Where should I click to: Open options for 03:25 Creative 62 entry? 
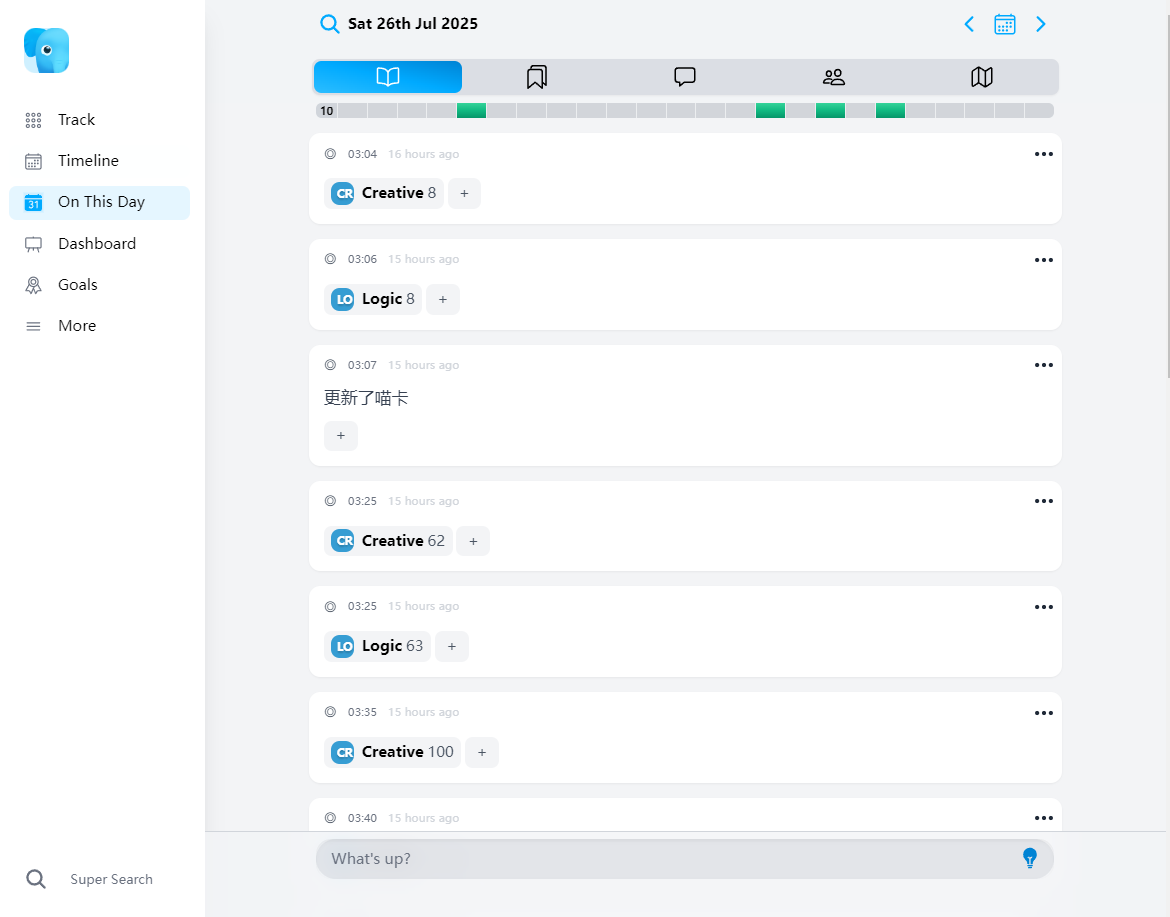(x=1043, y=501)
